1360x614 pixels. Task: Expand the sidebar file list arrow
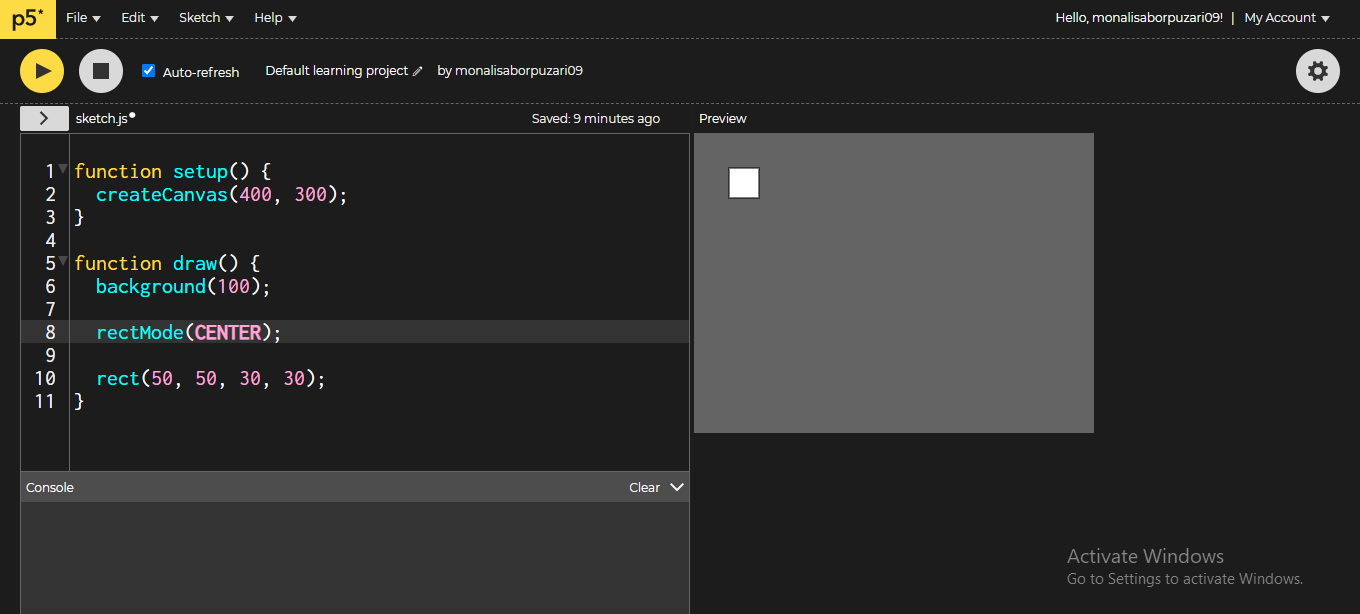coord(44,118)
